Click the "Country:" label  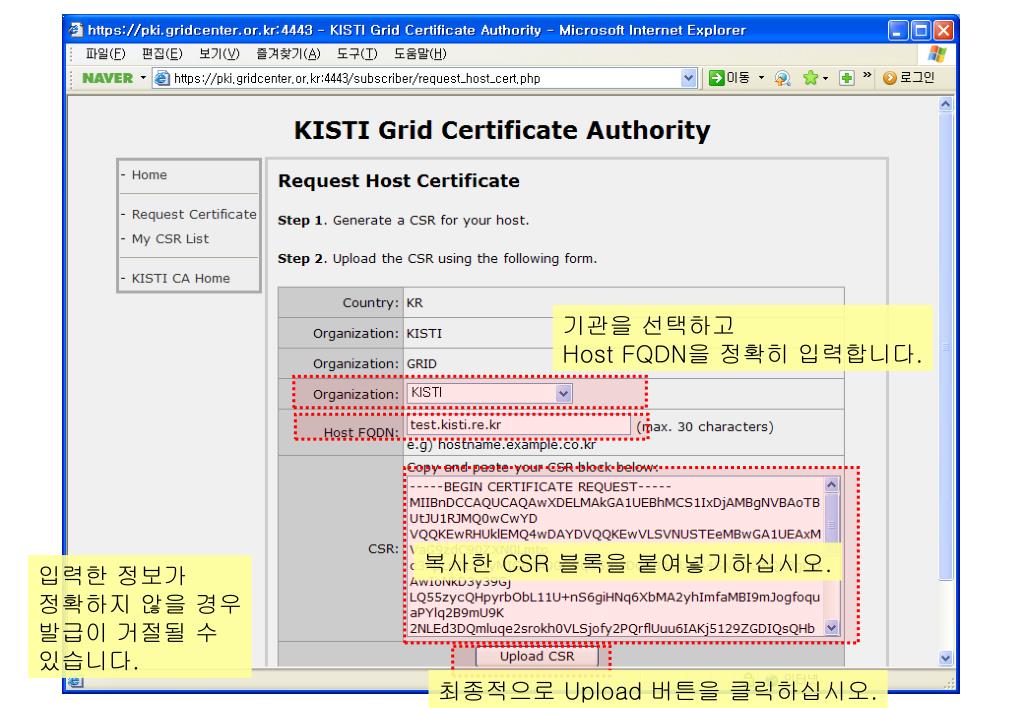(371, 303)
